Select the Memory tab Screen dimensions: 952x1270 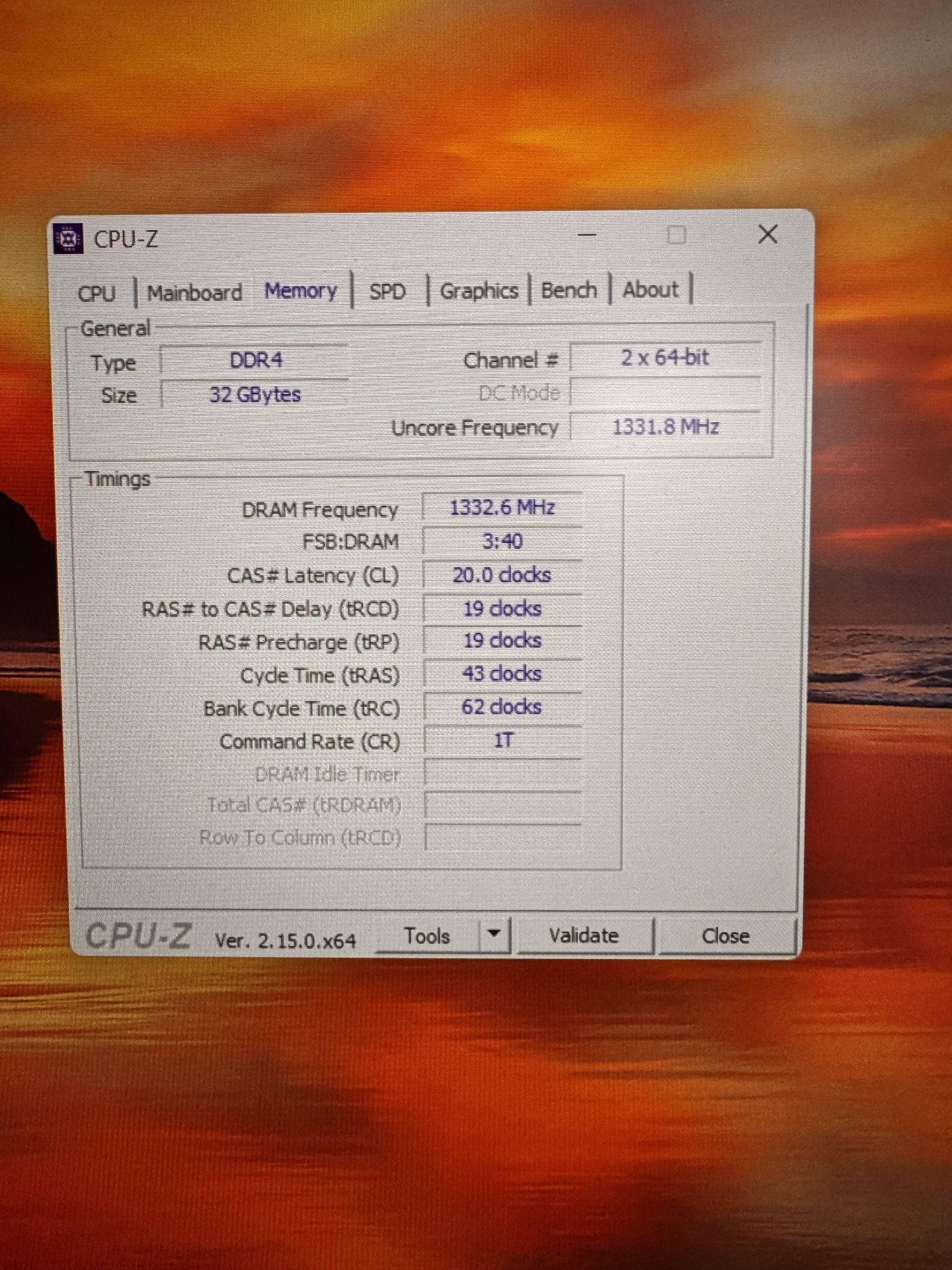(301, 291)
